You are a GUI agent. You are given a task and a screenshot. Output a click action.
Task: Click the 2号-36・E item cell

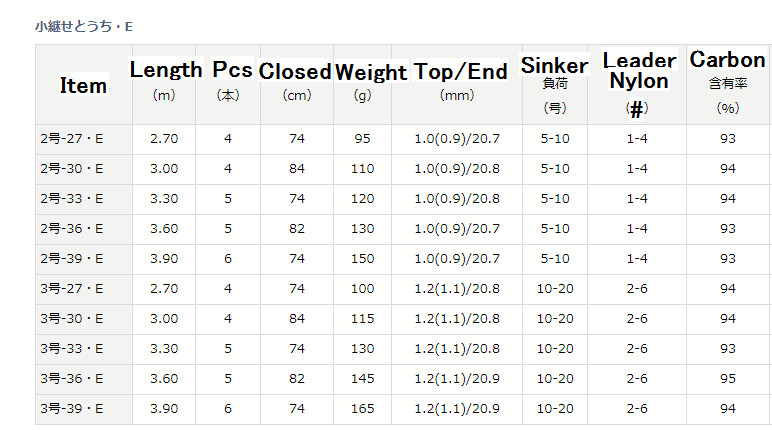click(x=84, y=230)
